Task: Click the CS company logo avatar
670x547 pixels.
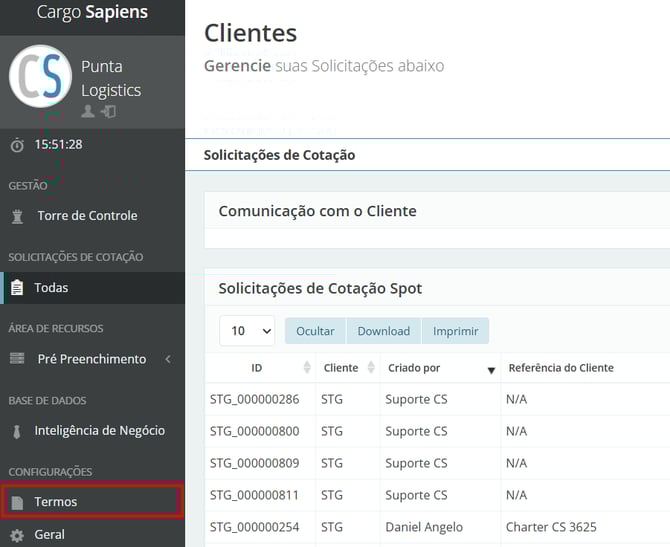Action: pyautogui.click(x=40, y=75)
